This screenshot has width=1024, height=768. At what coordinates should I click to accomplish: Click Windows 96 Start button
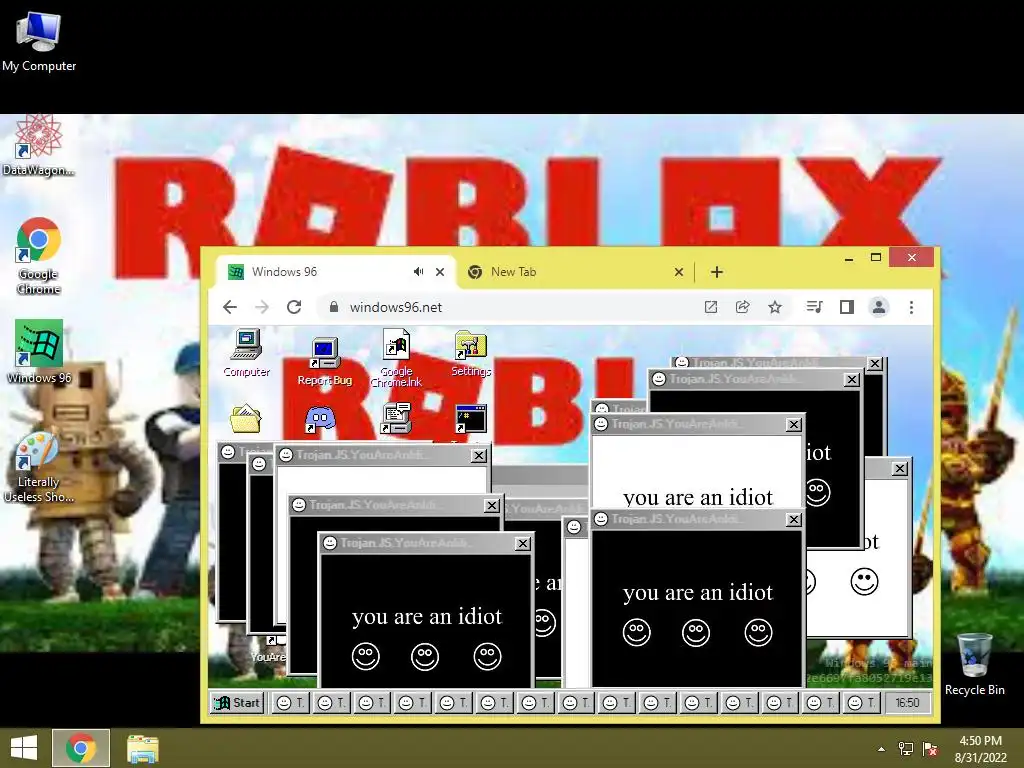click(238, 703)
